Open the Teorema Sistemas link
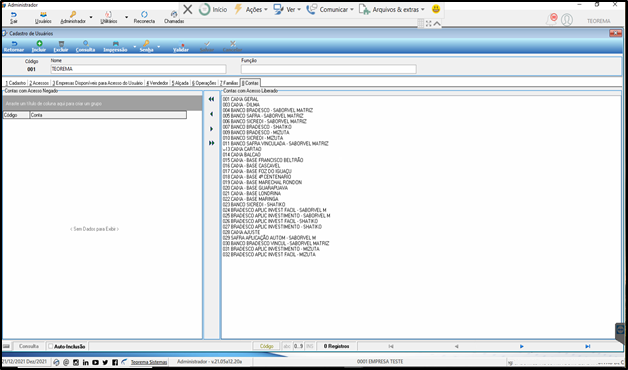The height and width of the screenshot is (370, 628). coord(149,362)
